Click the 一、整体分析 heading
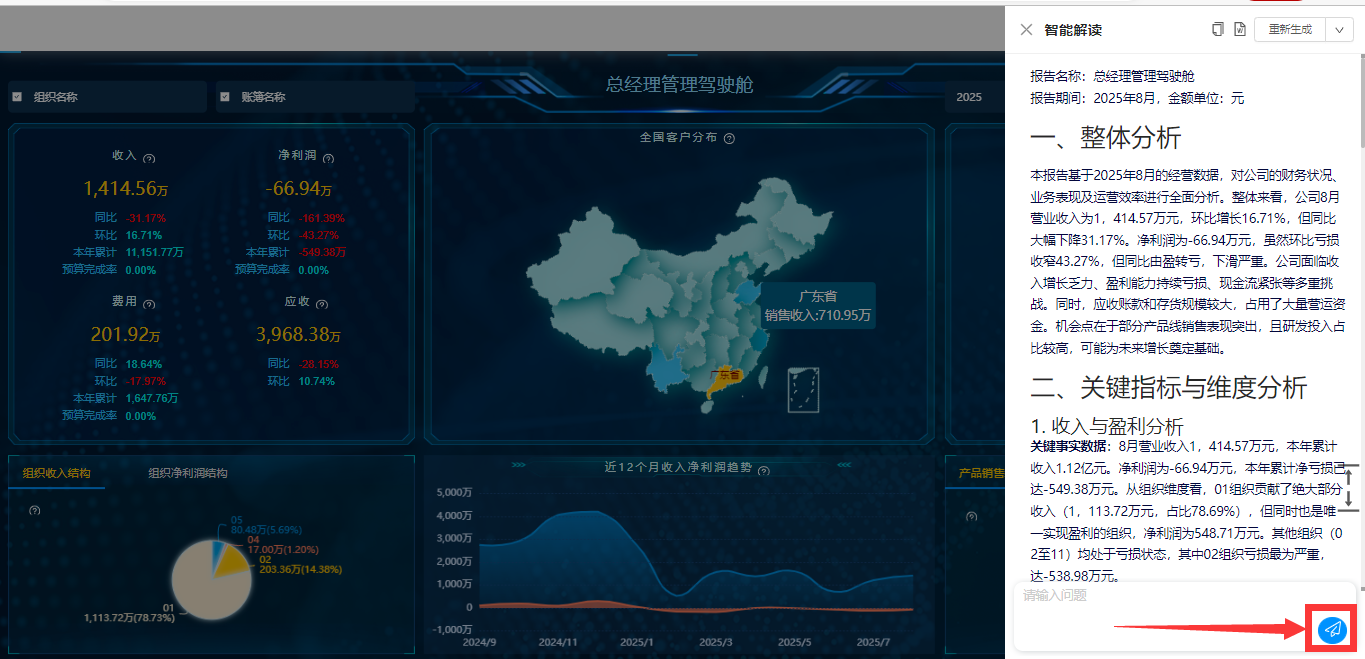The width and height of the screenshot is (1365, 659). coord(1106,137)
